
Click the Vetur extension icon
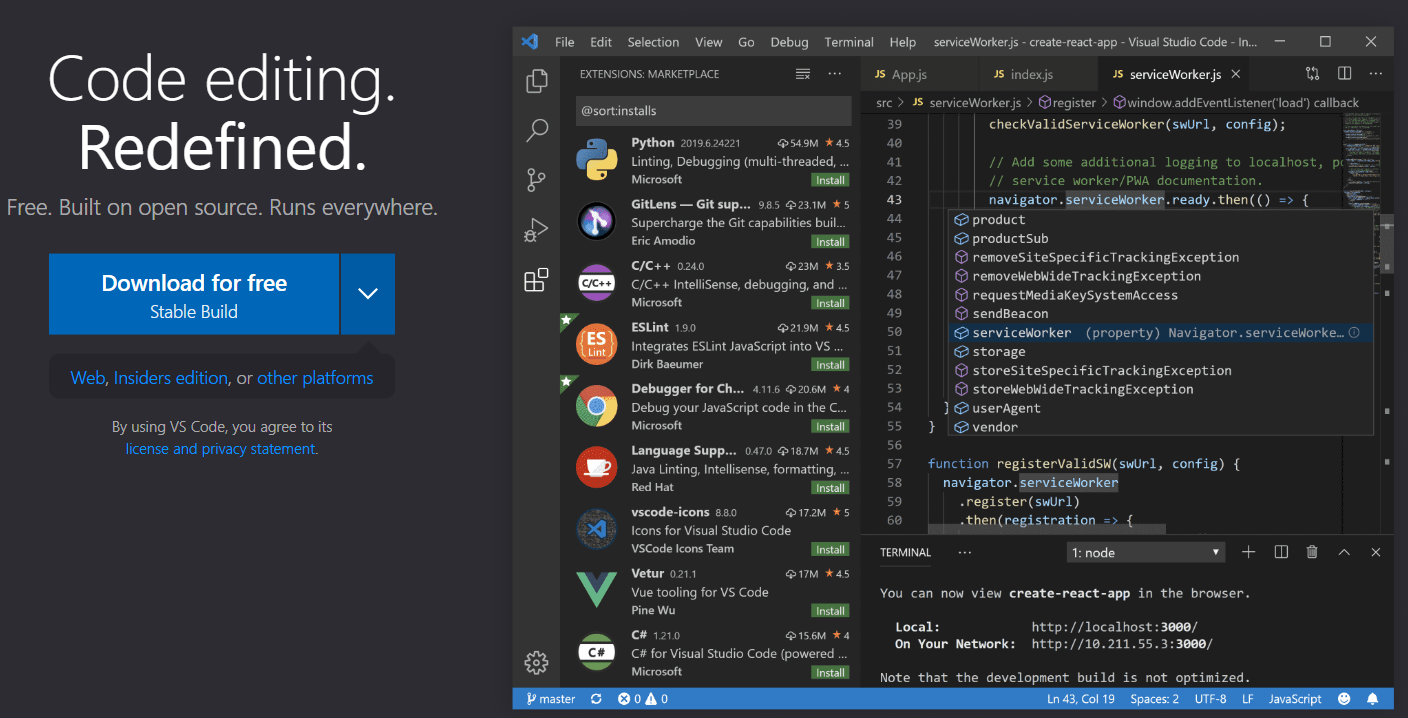pos(596,590)
